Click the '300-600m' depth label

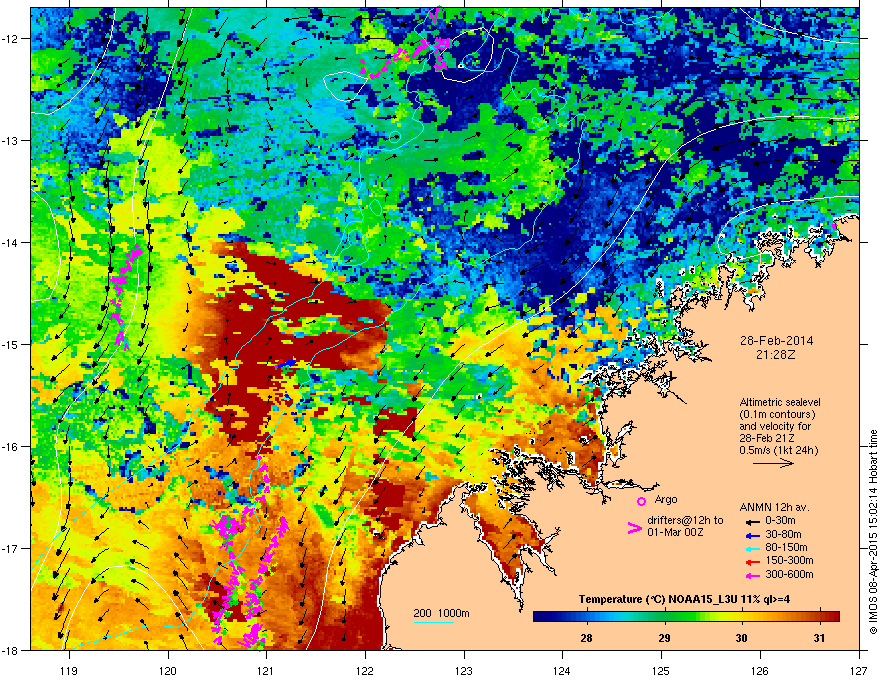coord(789,574)
